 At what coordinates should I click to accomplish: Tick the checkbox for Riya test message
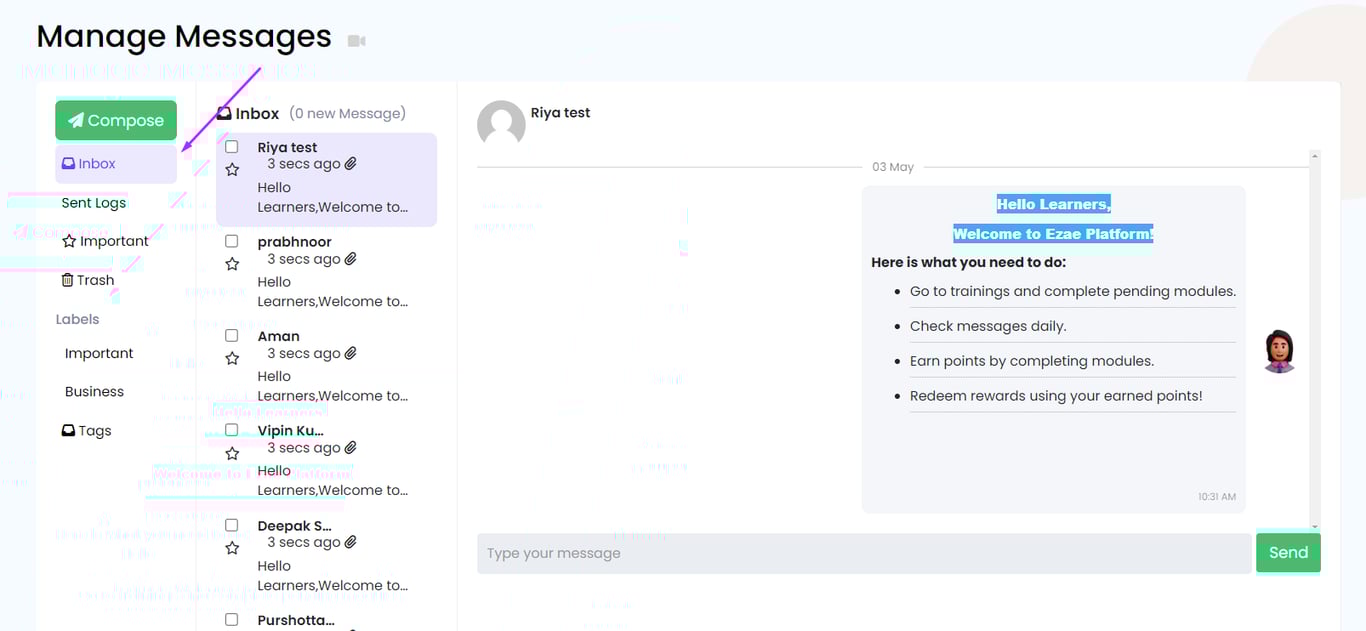232,147
